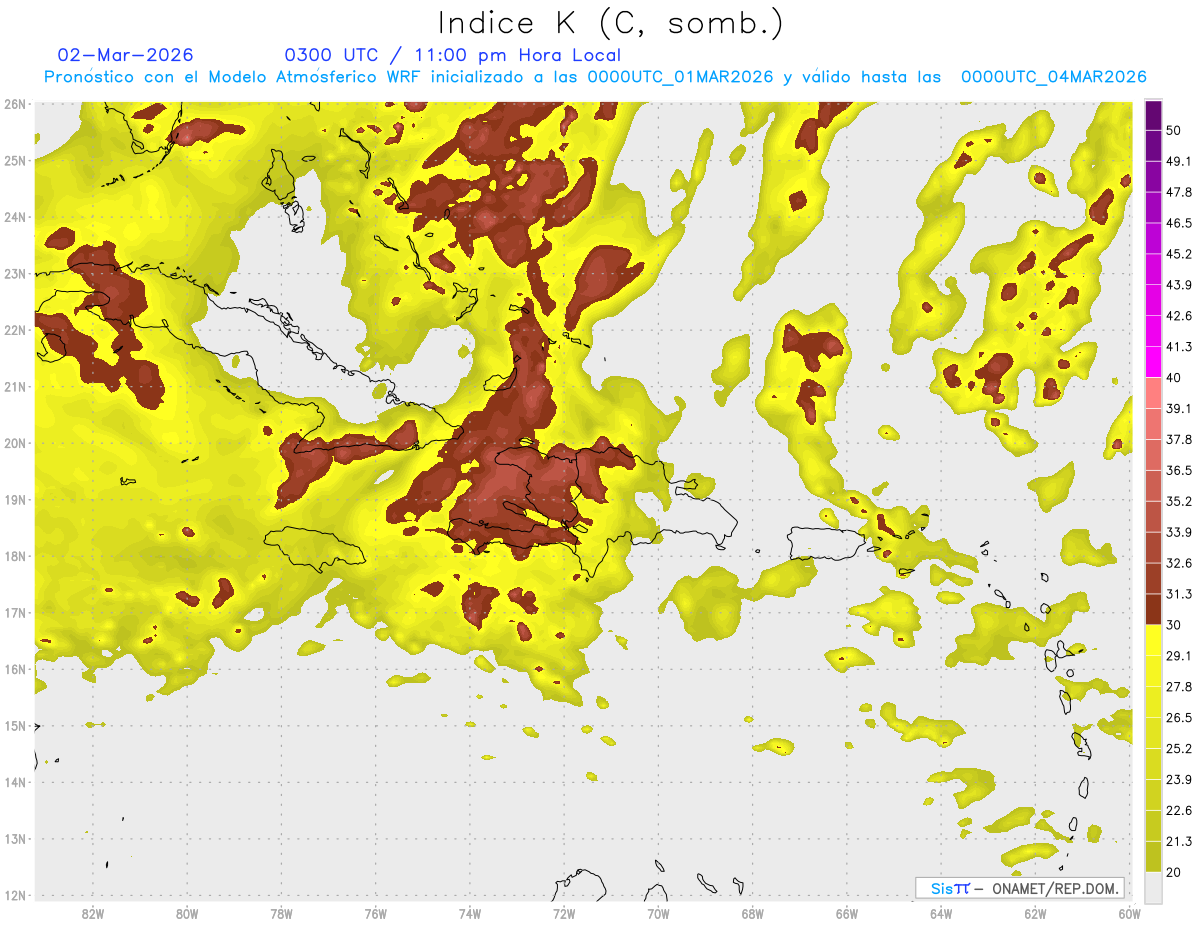Click the grey colorbar segment below 20
The width and height of the screenshot is (1200, 927).
click(x=1153, y=887)
